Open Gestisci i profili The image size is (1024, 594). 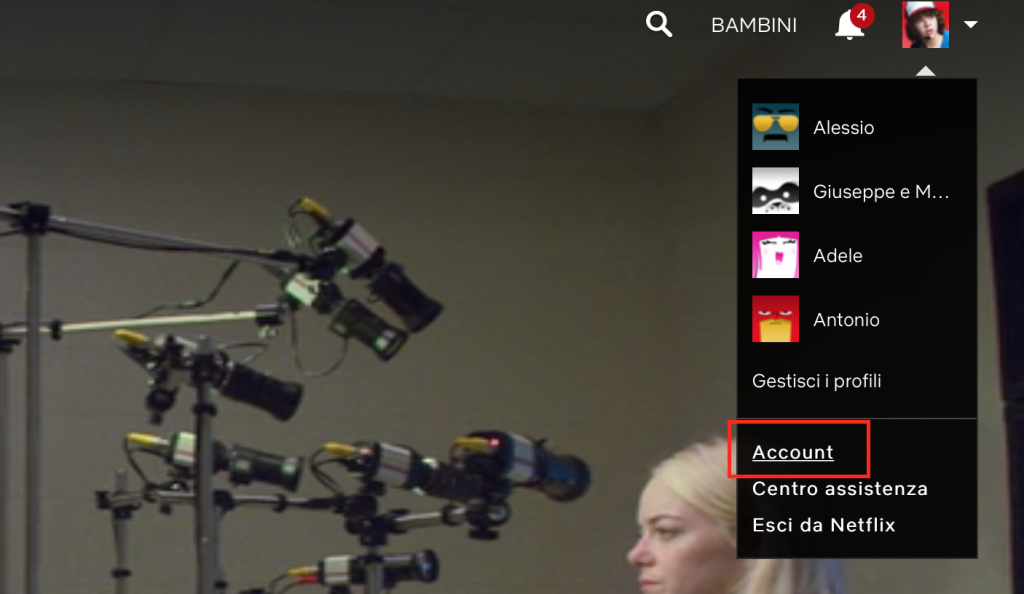click(816, 381)
